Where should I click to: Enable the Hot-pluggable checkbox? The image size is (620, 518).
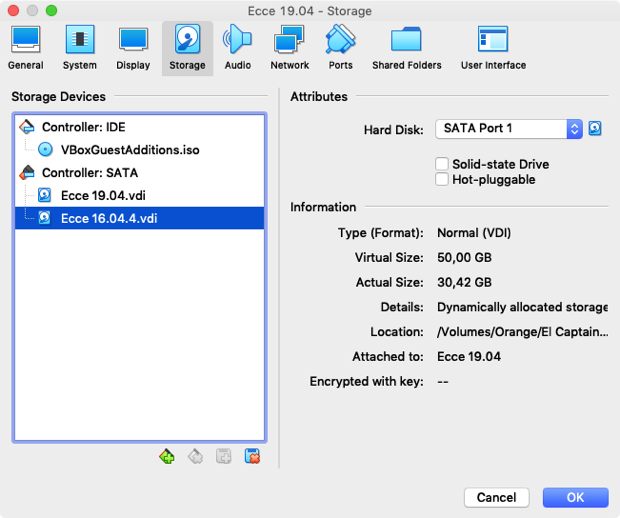pos(442,179)
